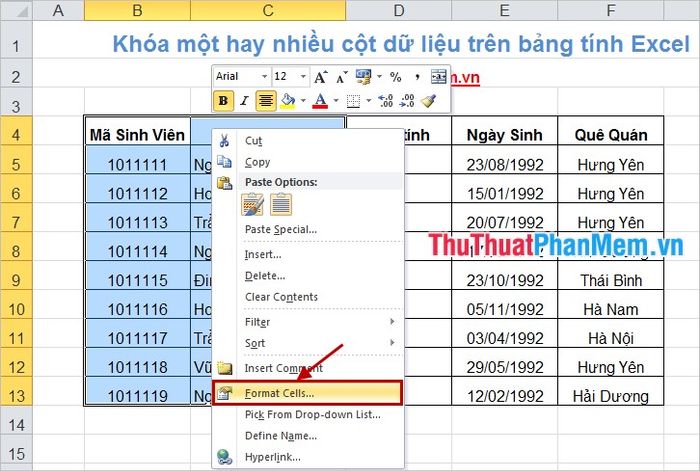Image resolution: width=700 pixels, height=471 pixels.
Task: Click the Borders icon in mini toolbar
Action: coord(353,101)
